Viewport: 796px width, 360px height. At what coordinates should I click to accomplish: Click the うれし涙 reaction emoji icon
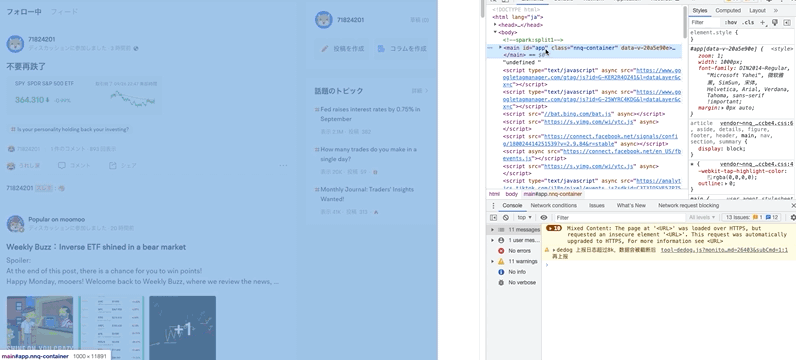[11, 166]
